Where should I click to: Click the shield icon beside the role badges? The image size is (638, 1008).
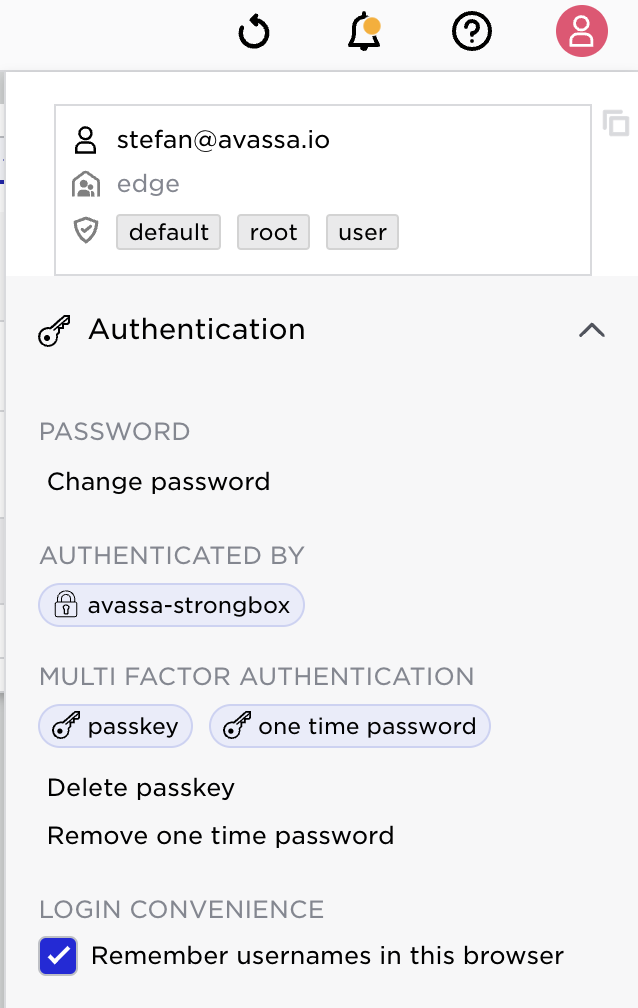click(86, 230)
